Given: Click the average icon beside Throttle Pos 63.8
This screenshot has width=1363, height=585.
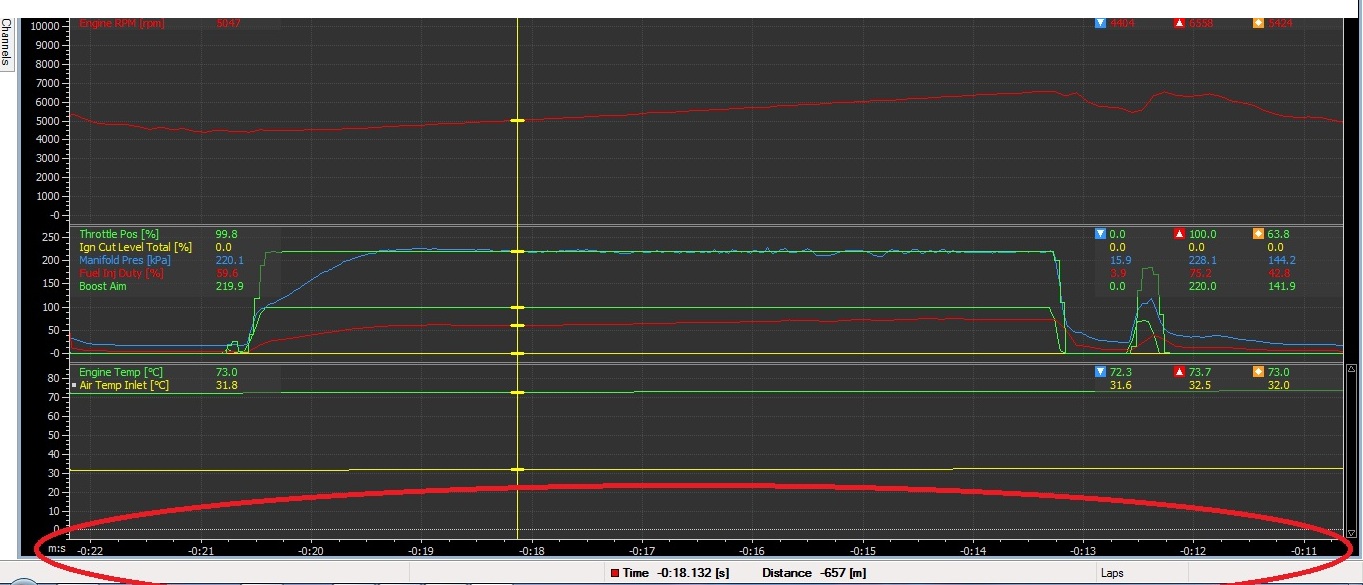Looking at the screenshot, I should (x=1258, y=234).
